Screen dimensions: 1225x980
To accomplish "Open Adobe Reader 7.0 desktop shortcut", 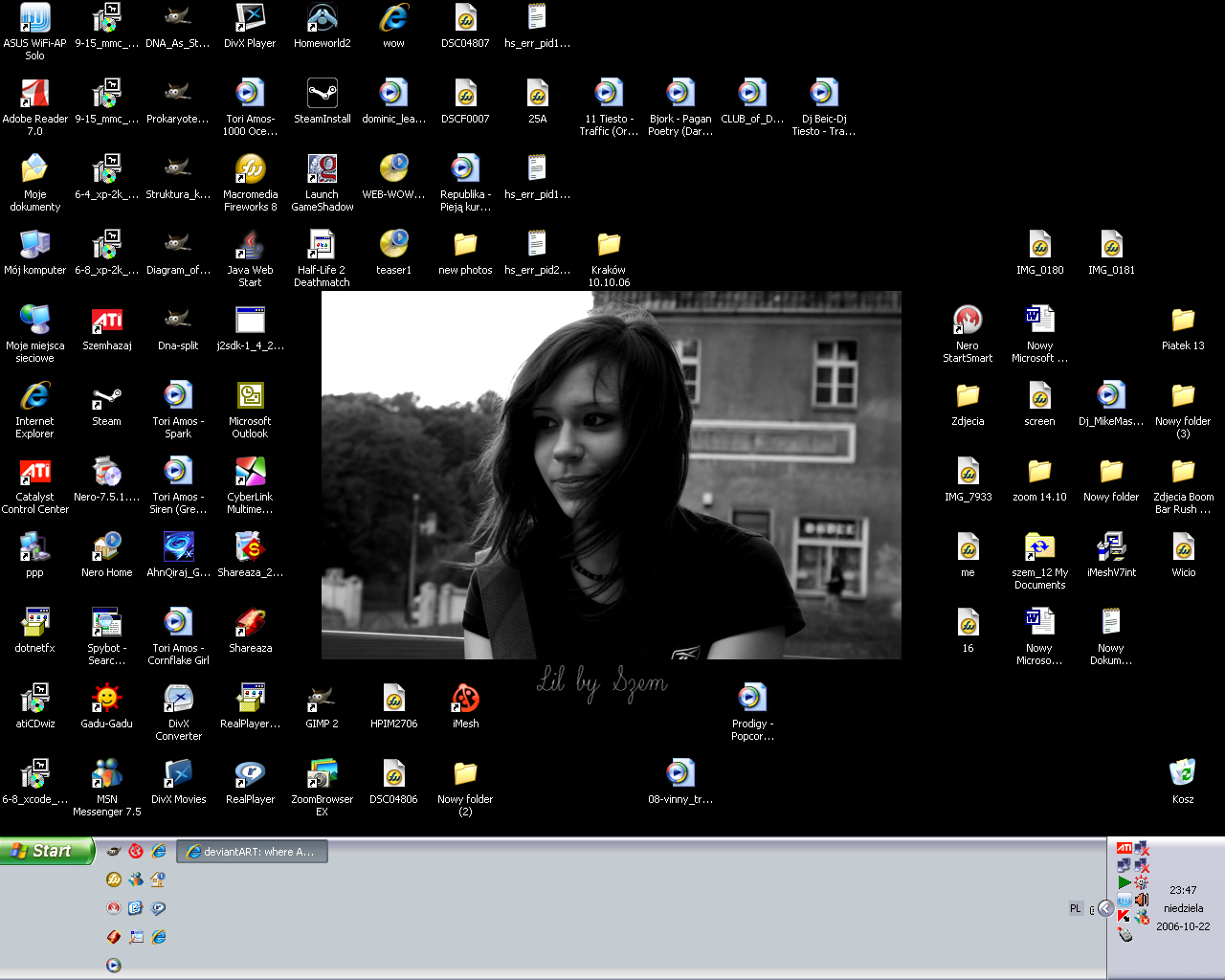I will (34, 106).
